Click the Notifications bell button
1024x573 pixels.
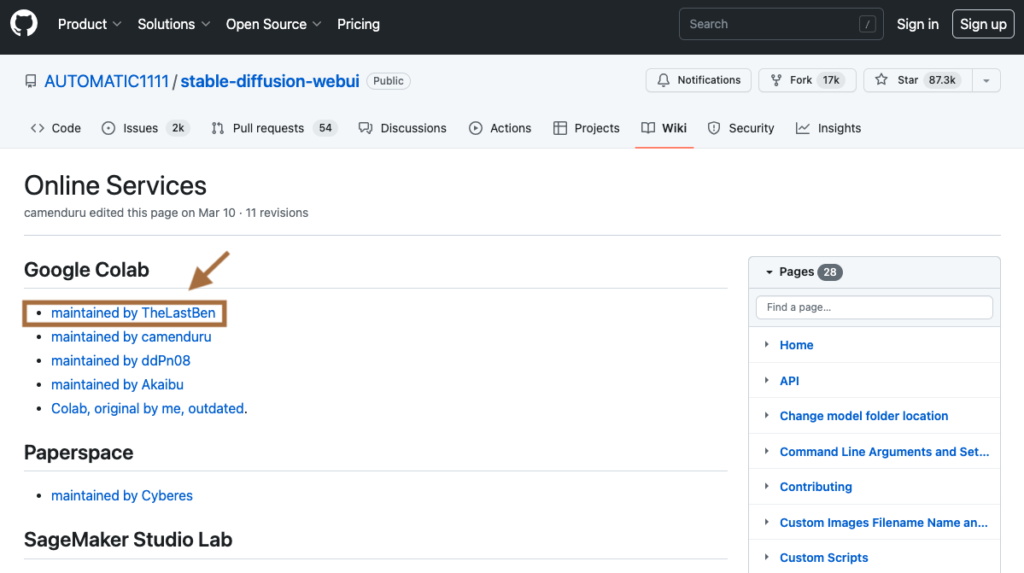[x=698, y=80]
